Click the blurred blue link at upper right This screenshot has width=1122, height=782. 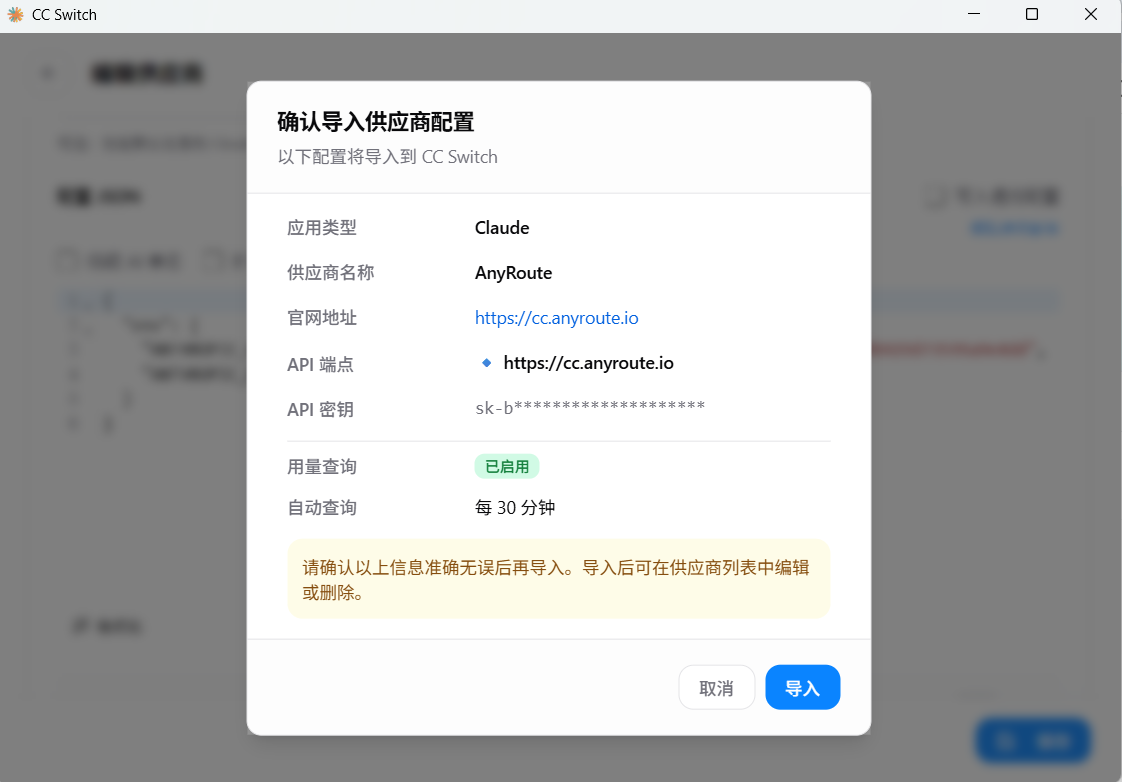coord(1014,228)
